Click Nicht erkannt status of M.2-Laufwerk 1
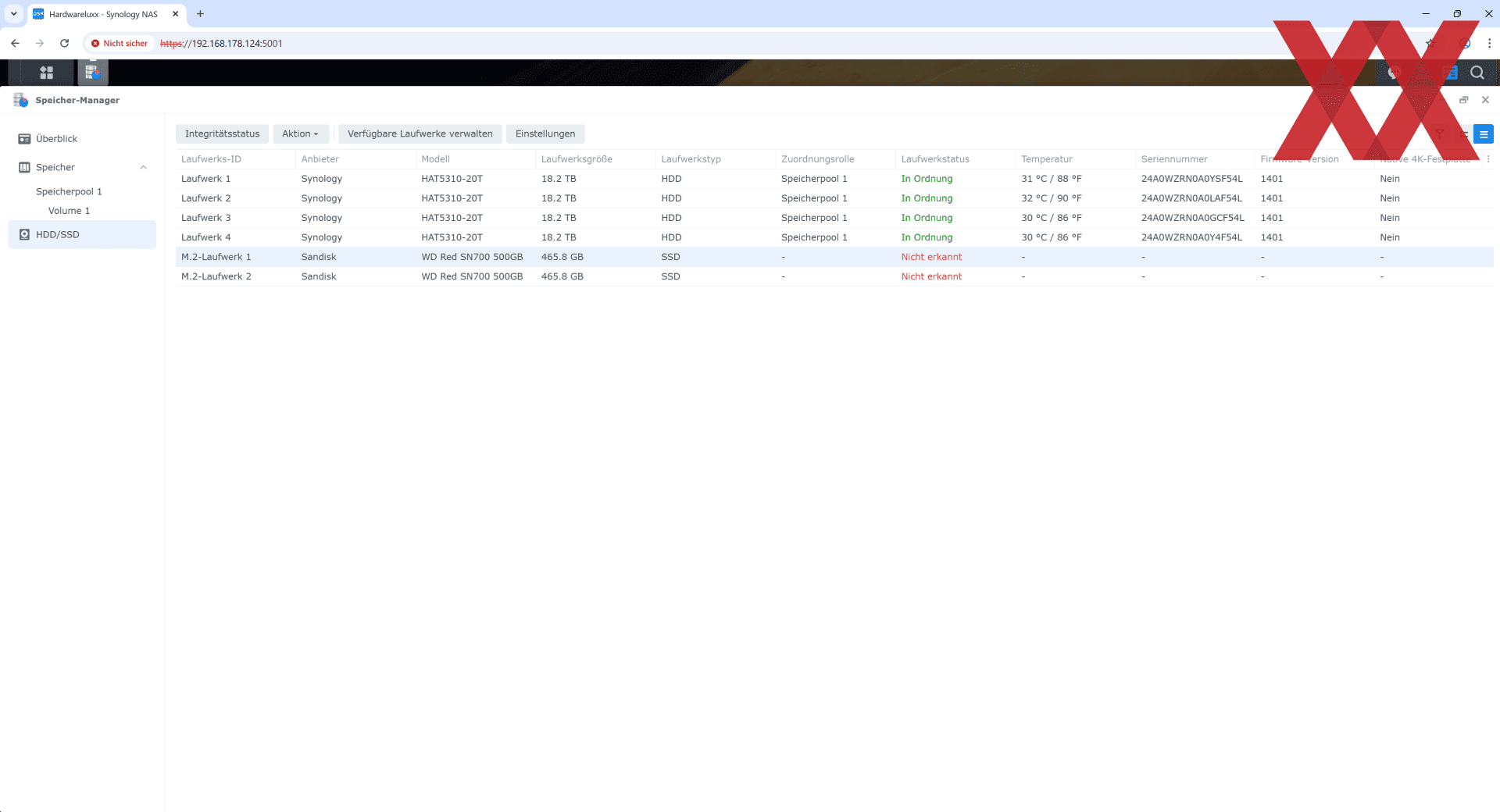 (x=931, y=257)
